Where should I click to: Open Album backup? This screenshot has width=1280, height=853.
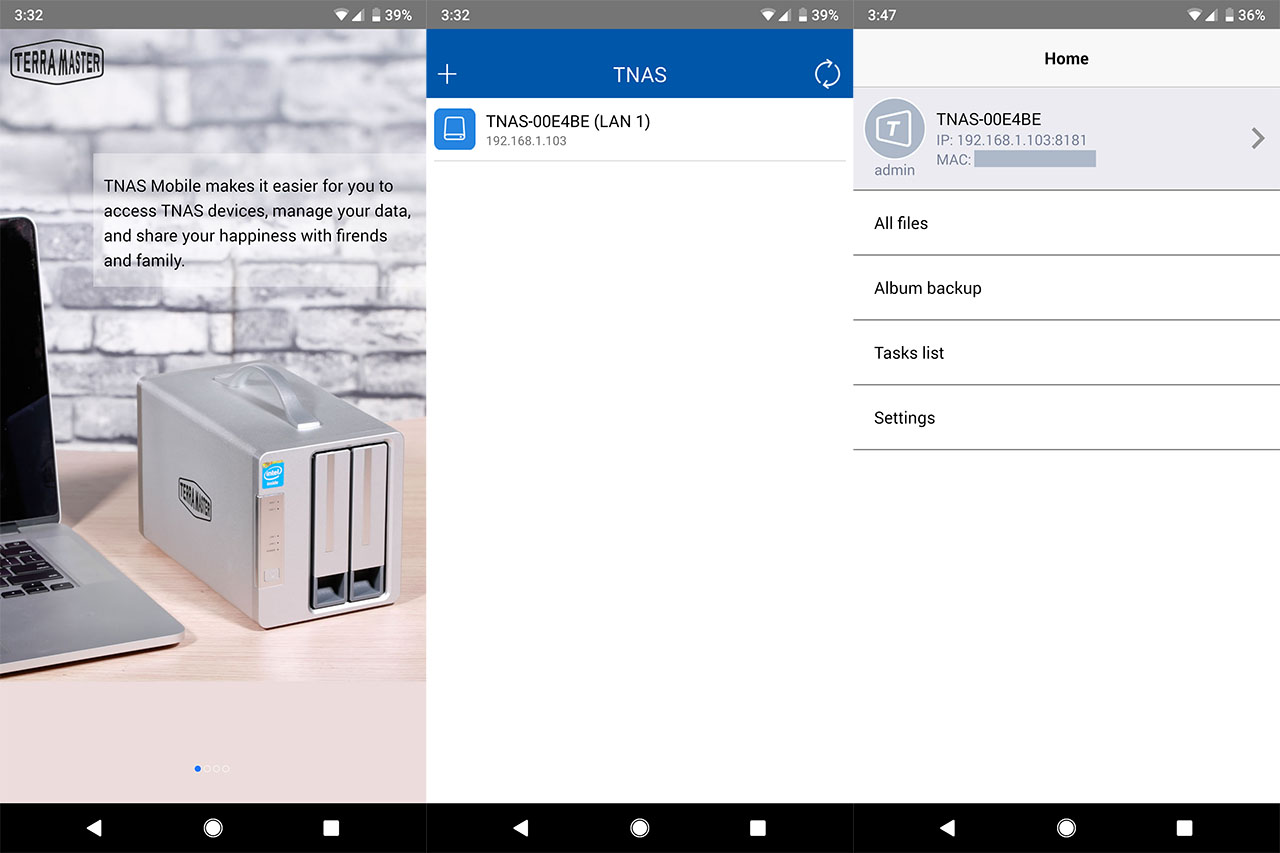tap(1066, 288)
